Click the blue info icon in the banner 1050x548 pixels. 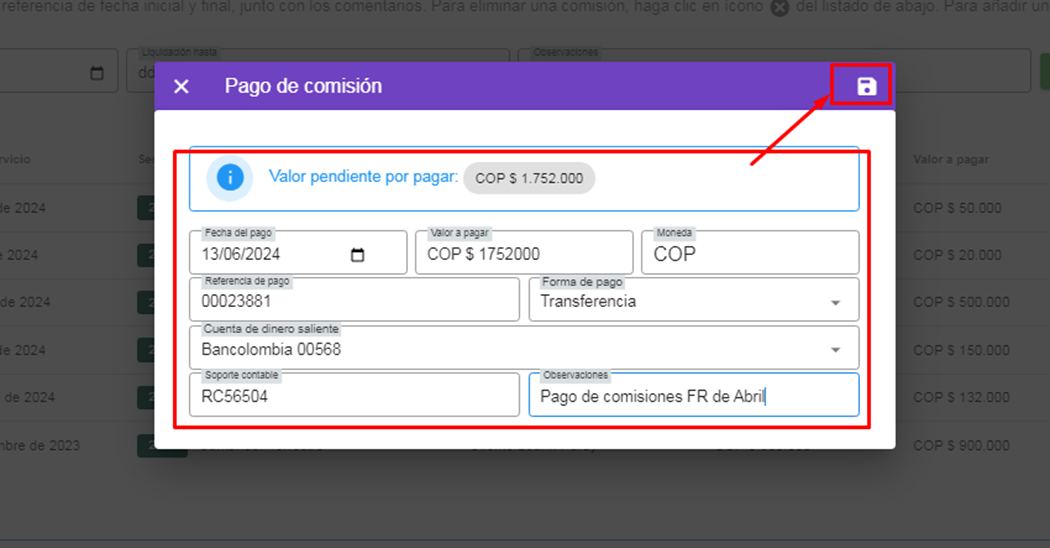[x=230, y=178]
